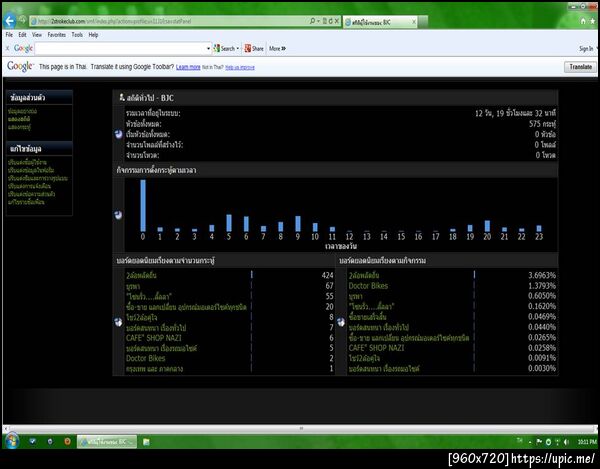Open the board link showing 3.6963%
The image size is (600, 469).
tap(364, 275)
